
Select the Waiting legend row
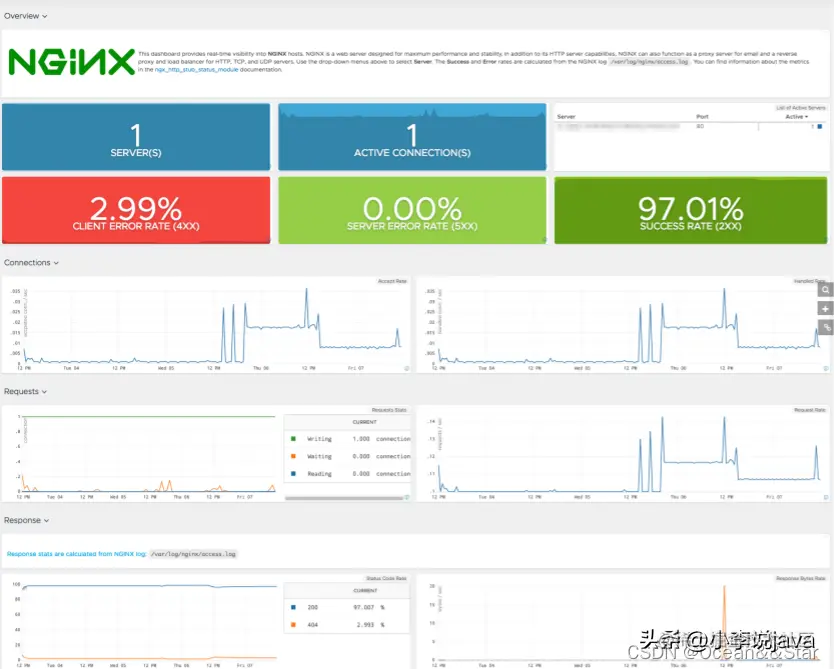347,456
